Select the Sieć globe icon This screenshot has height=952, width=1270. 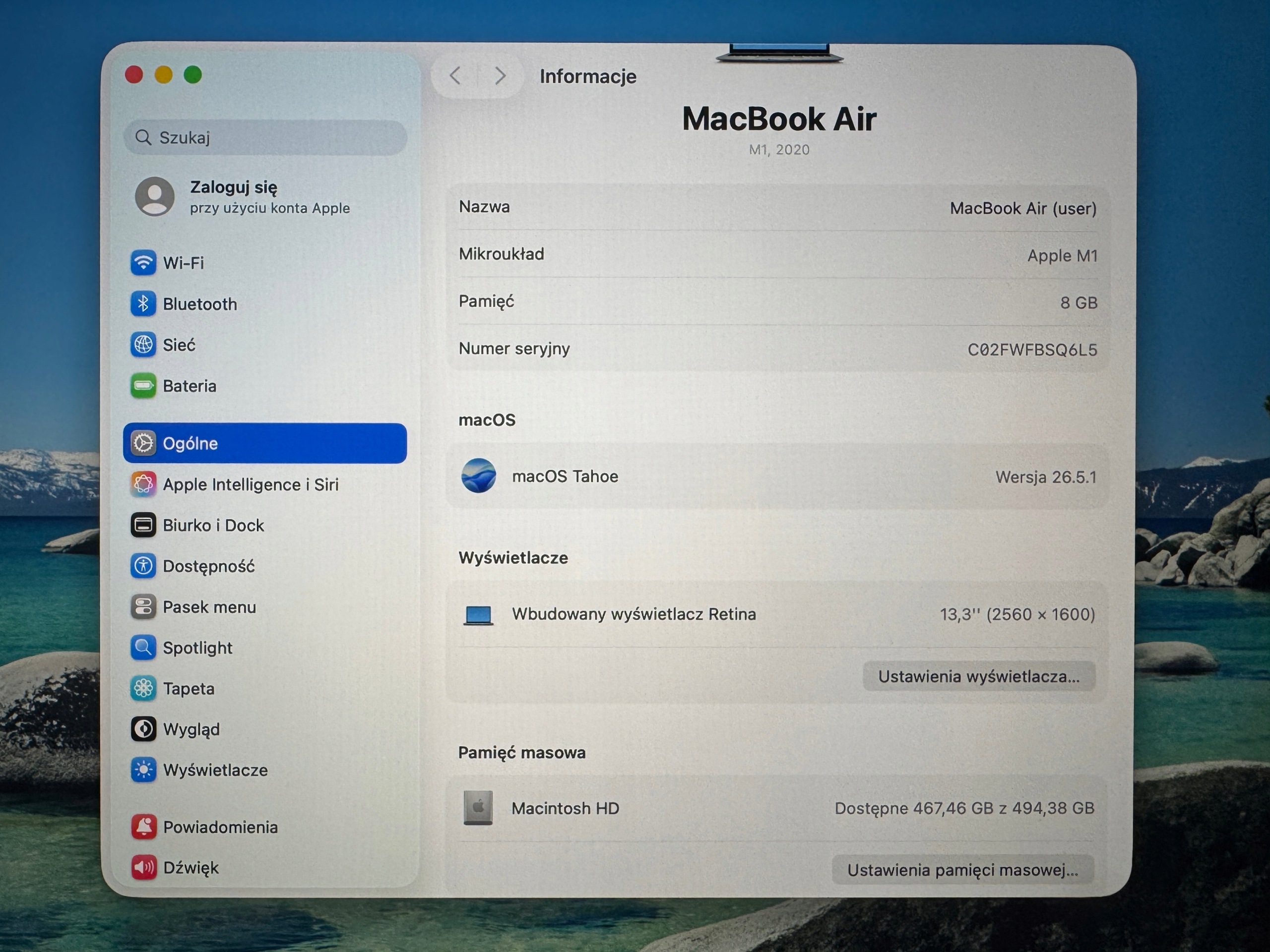point(143,345)
